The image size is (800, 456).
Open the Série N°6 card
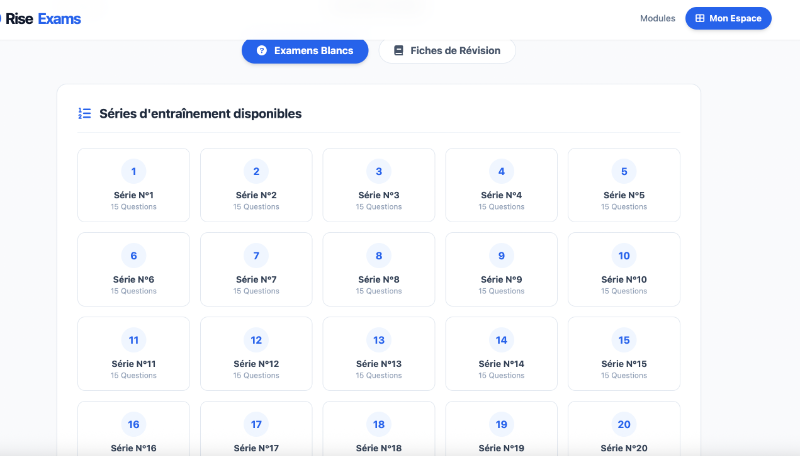133,269
